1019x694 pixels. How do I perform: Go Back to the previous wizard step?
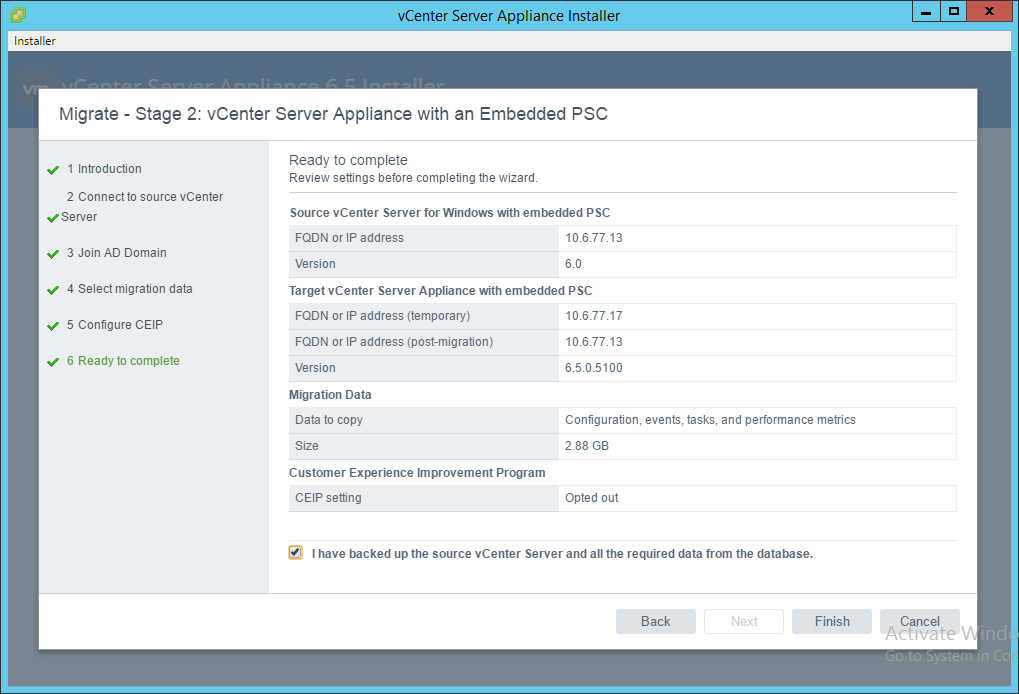click(655, 621)
